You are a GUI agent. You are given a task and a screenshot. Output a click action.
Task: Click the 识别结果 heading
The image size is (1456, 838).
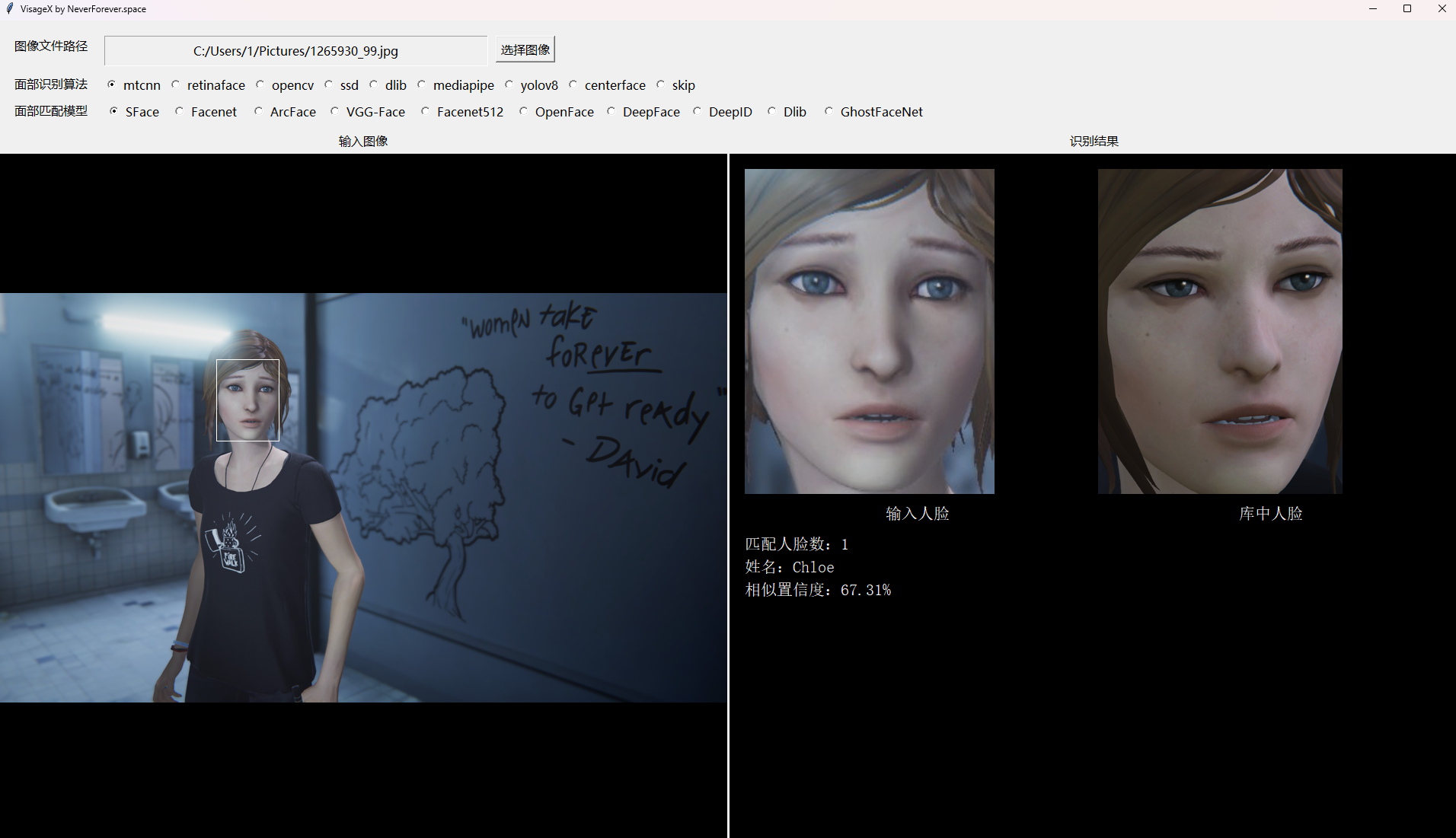(x=1094, y=141)
